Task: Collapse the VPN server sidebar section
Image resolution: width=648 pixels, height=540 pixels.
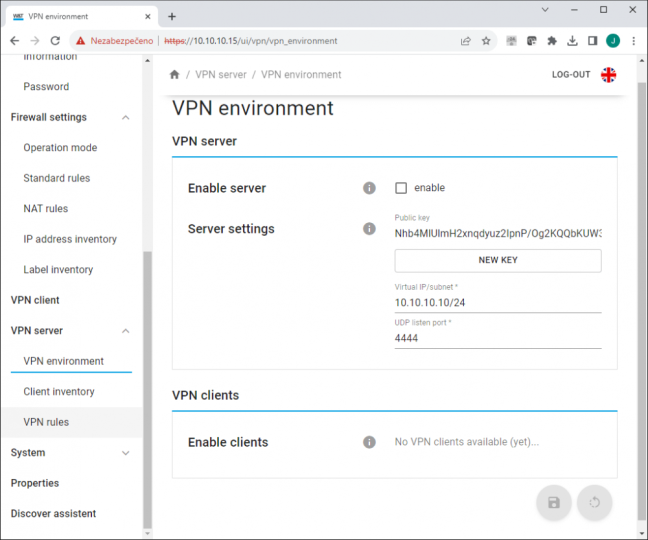Action: [126, 331]
